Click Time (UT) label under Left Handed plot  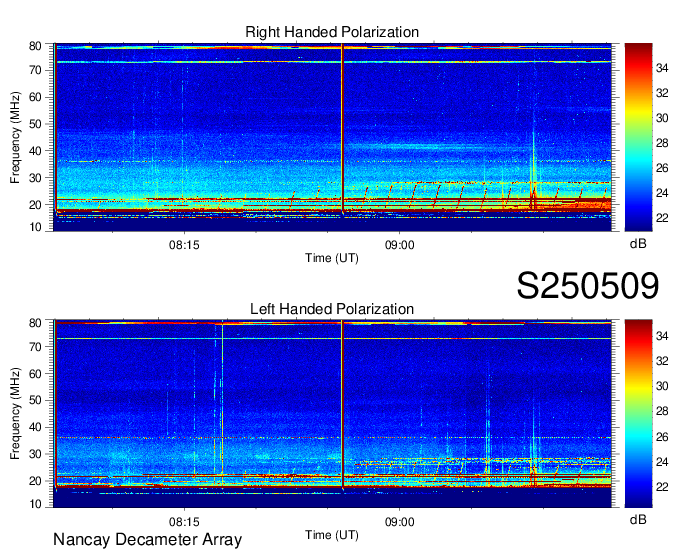coord(332,535)
